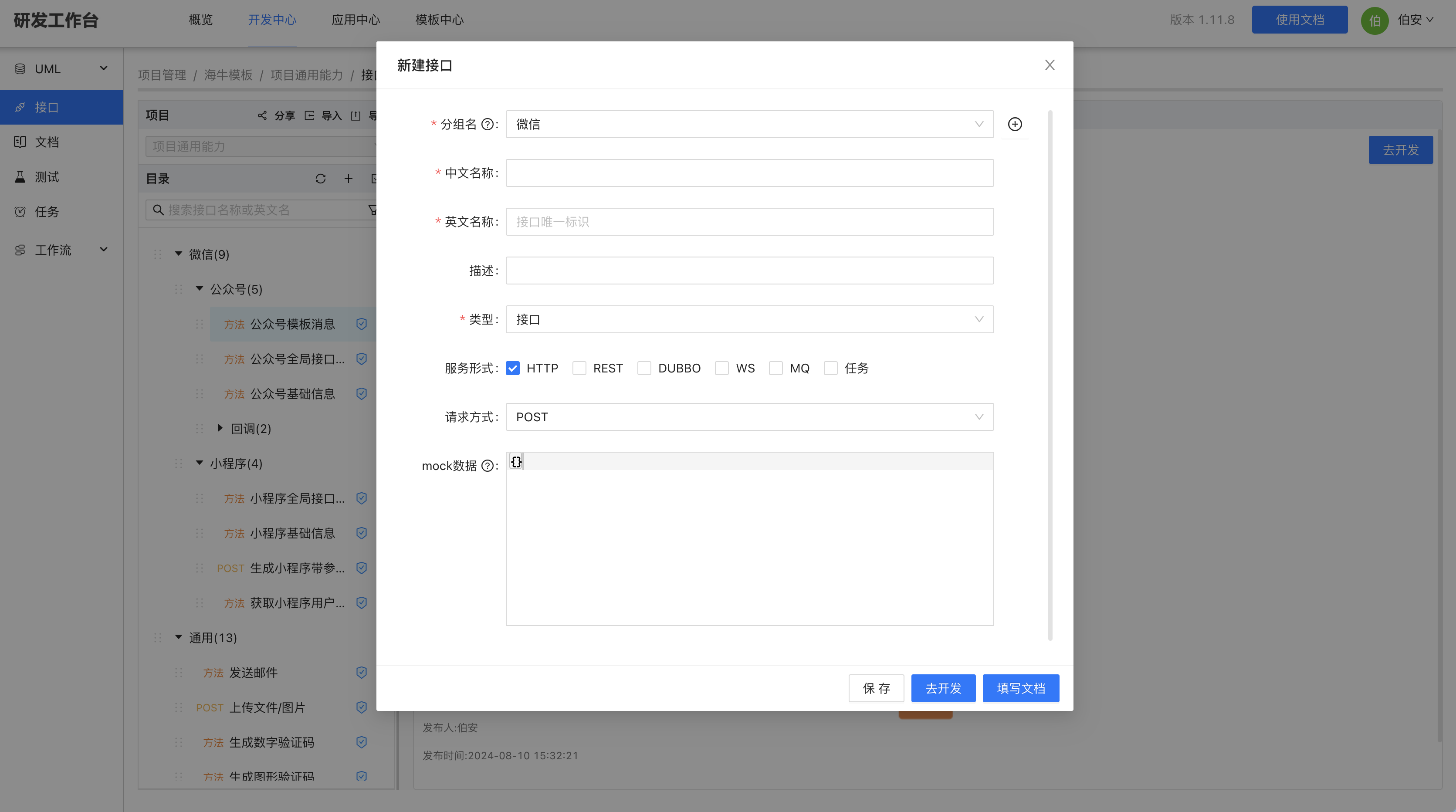The width and height of the screenshot is (1456, 812).
Task: Switch to the 应用中心 tab
Action: pos(356,20)
